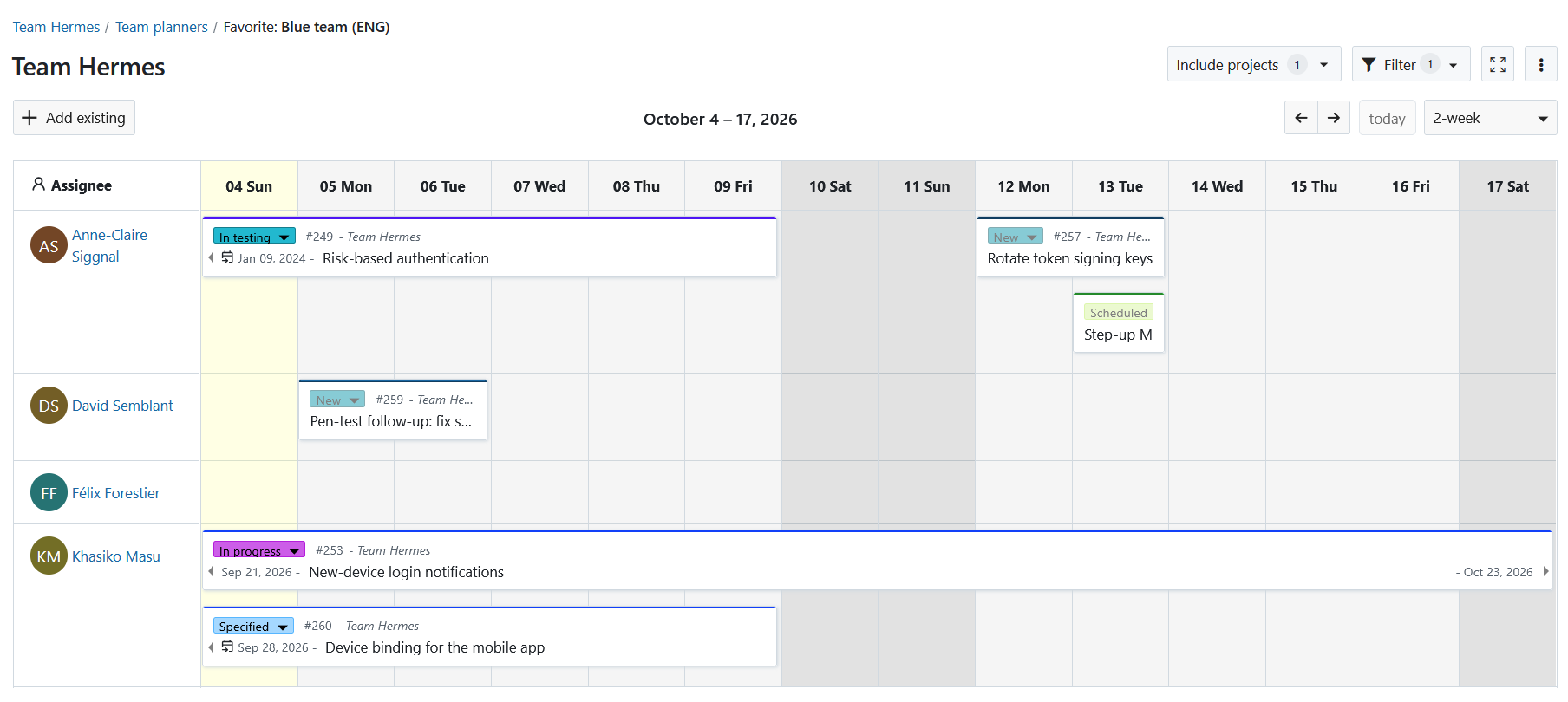Open Khasiko Masu's profile link
Screen dimensions: 1568x702
tap(116, 556)
